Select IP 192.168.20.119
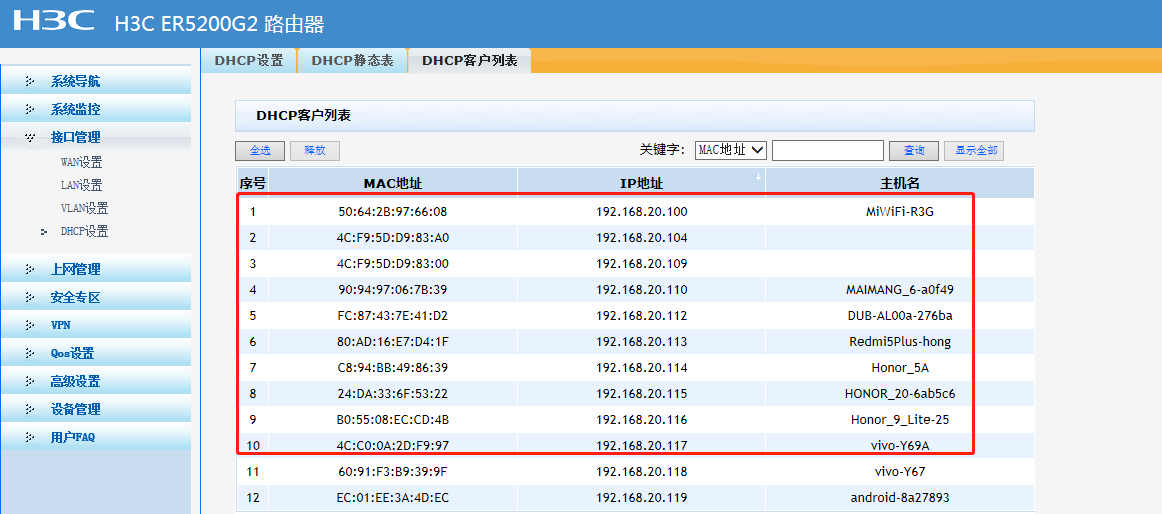1162x514 pixels. pyautogui.click(x=642, y=498)
